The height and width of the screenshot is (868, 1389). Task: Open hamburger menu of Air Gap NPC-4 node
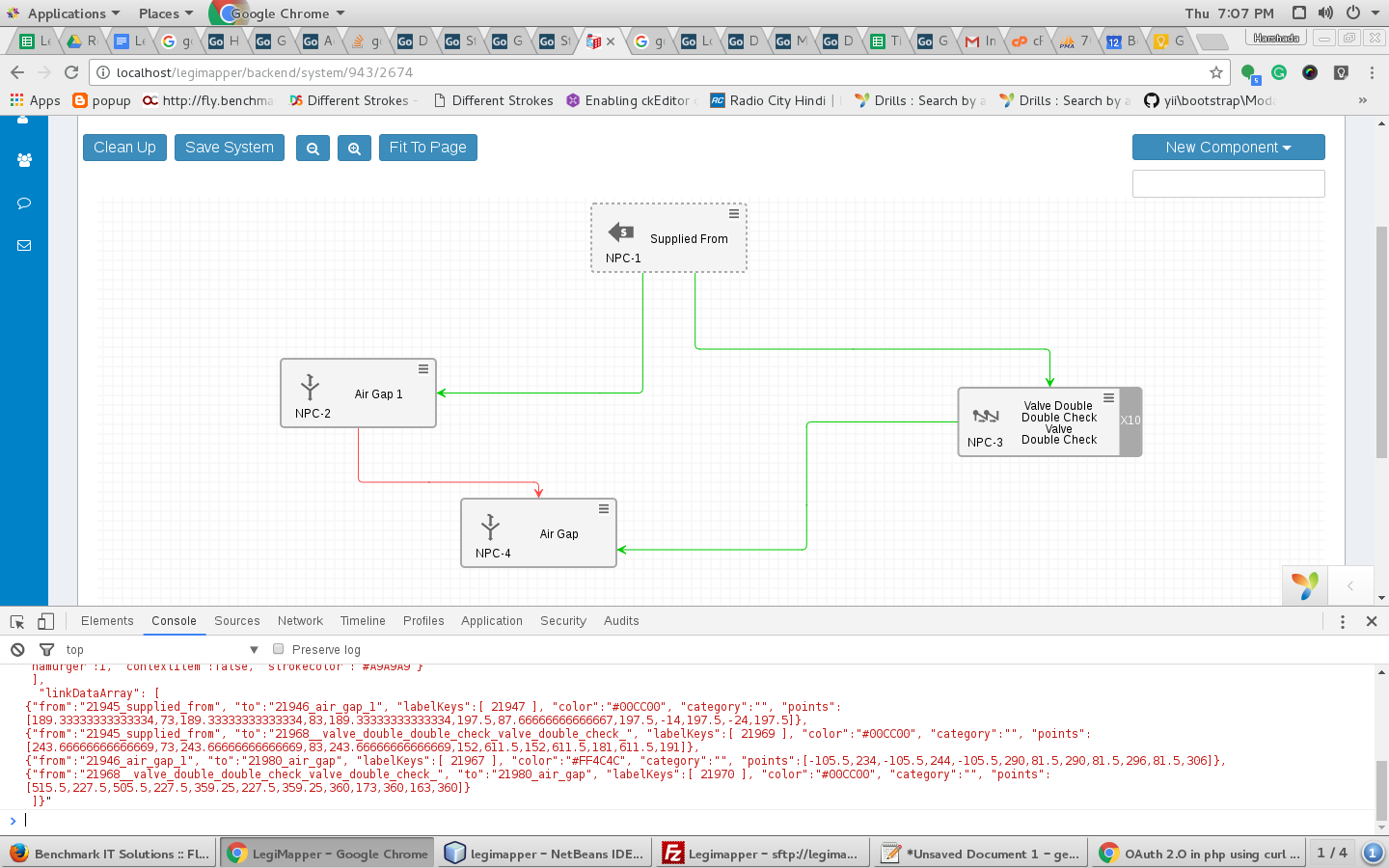point(604,509)
